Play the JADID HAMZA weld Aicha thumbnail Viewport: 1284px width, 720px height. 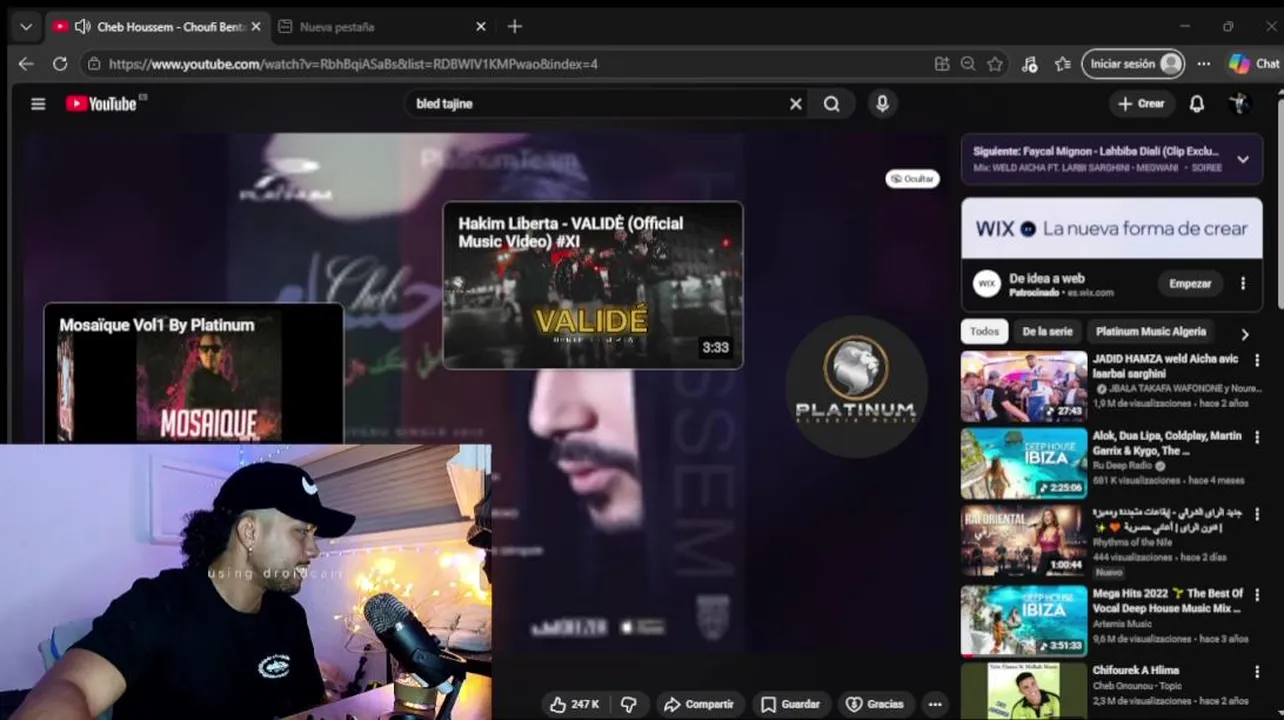[1024, 386]
